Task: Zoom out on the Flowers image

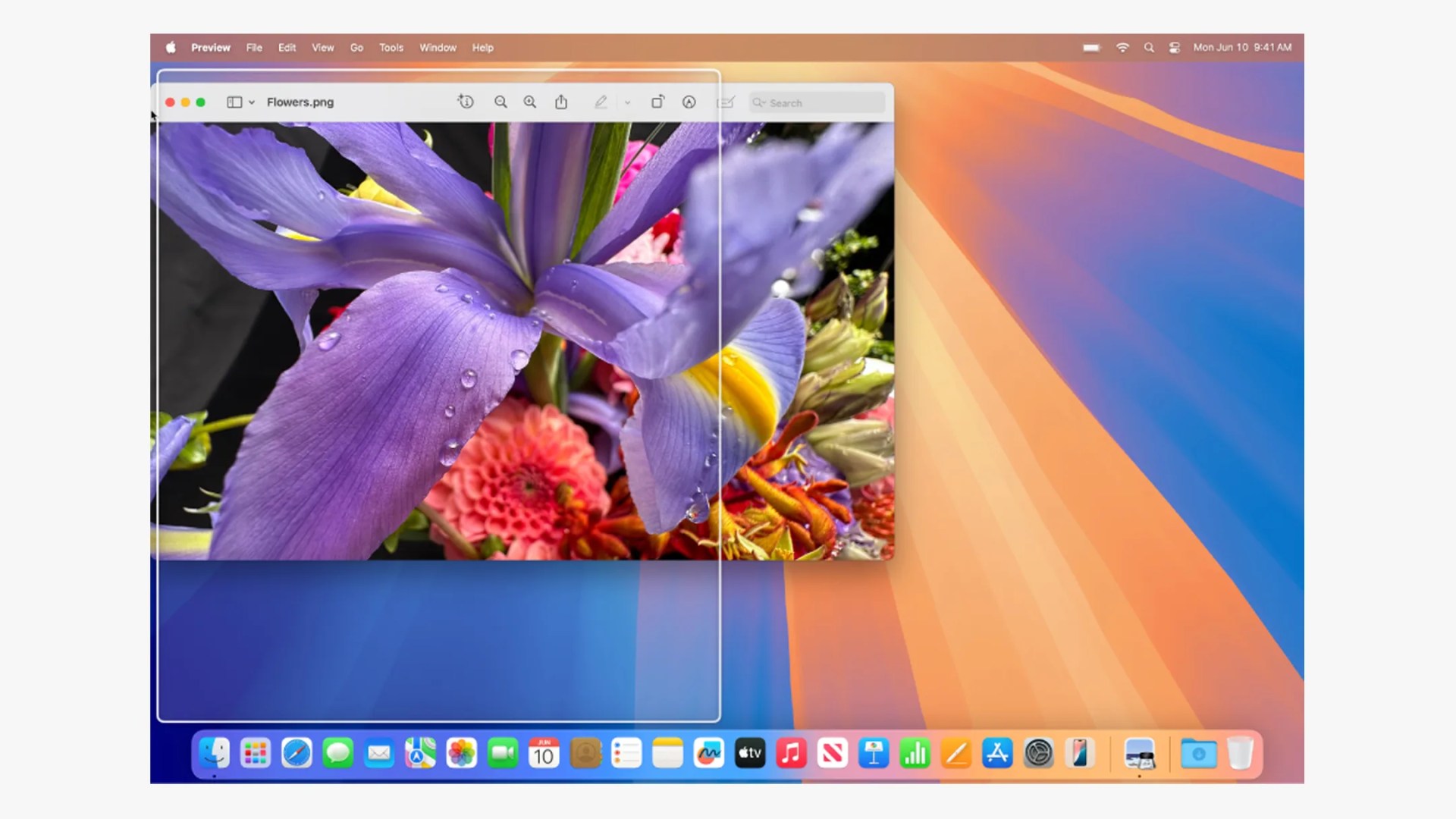Action: tap(500, 102)
